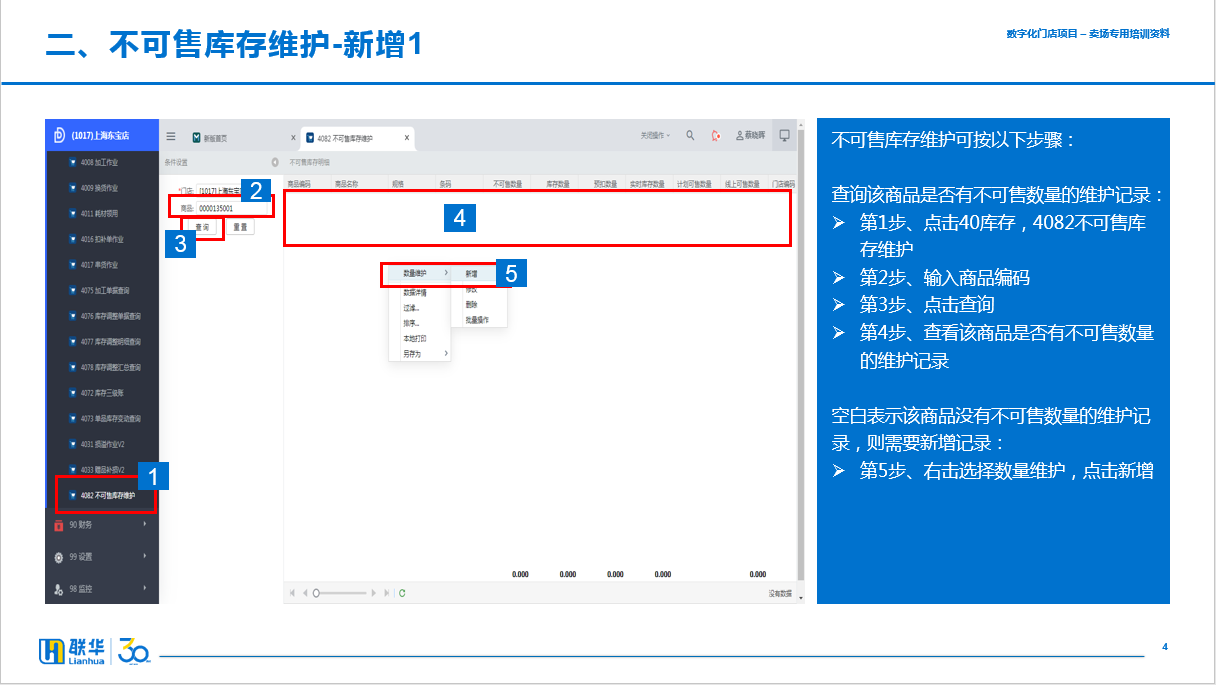This screenshot has width=1216, height=685.
Task: Open 4082 不可售库存维护 in the sidebar
Action: 108,495
